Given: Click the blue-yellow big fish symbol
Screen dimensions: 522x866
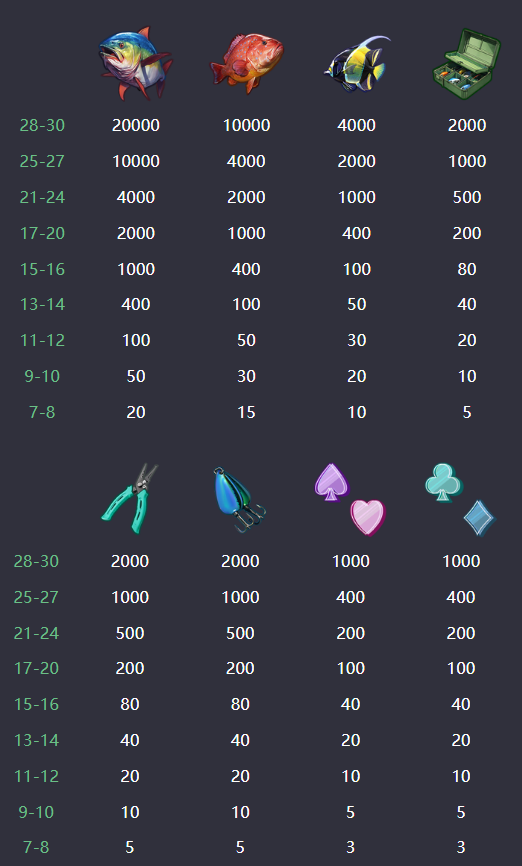Looking at the screenshot, I should [135, 64].
